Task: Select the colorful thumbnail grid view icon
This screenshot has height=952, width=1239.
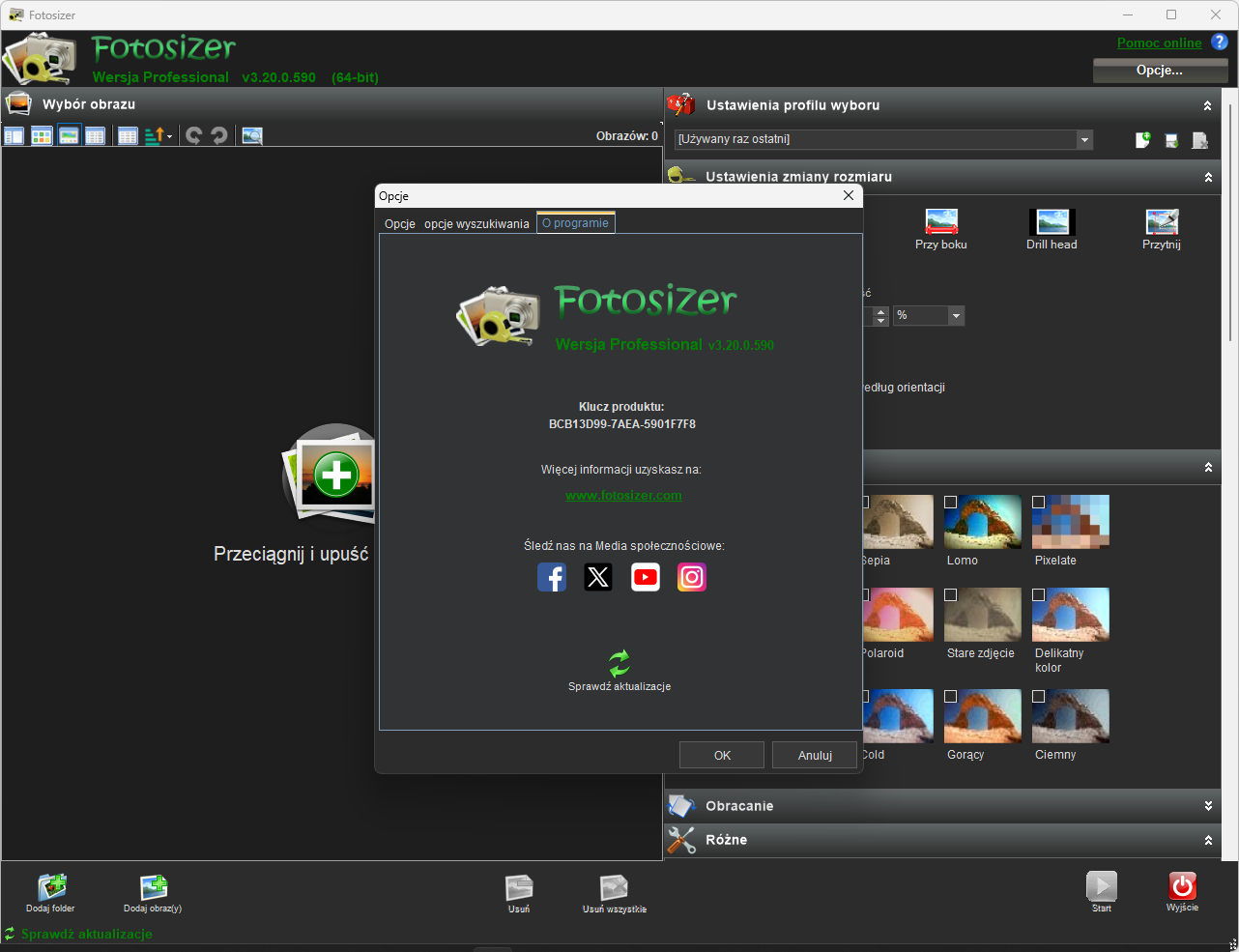Action: [x=42, y=136]
